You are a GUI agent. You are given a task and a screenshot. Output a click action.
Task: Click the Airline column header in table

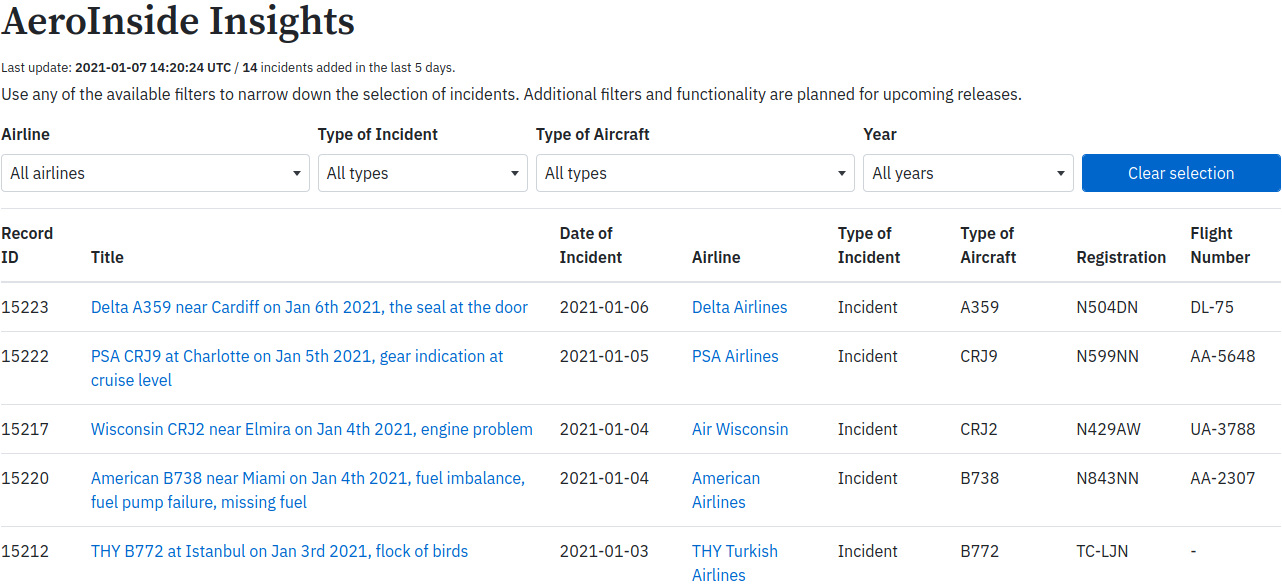point(716,257)
